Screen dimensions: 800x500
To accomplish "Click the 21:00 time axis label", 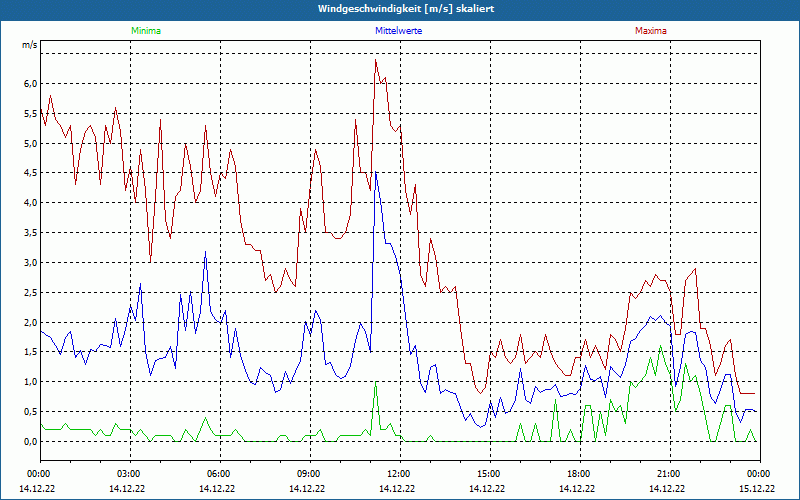I will point(670,474).
